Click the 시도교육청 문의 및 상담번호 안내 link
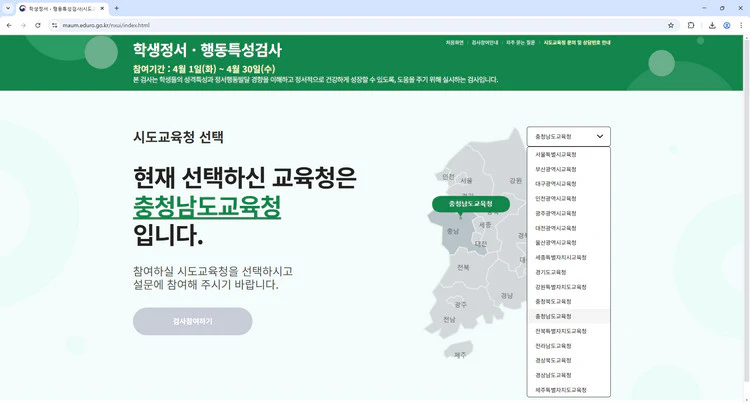 click(577, 43)
